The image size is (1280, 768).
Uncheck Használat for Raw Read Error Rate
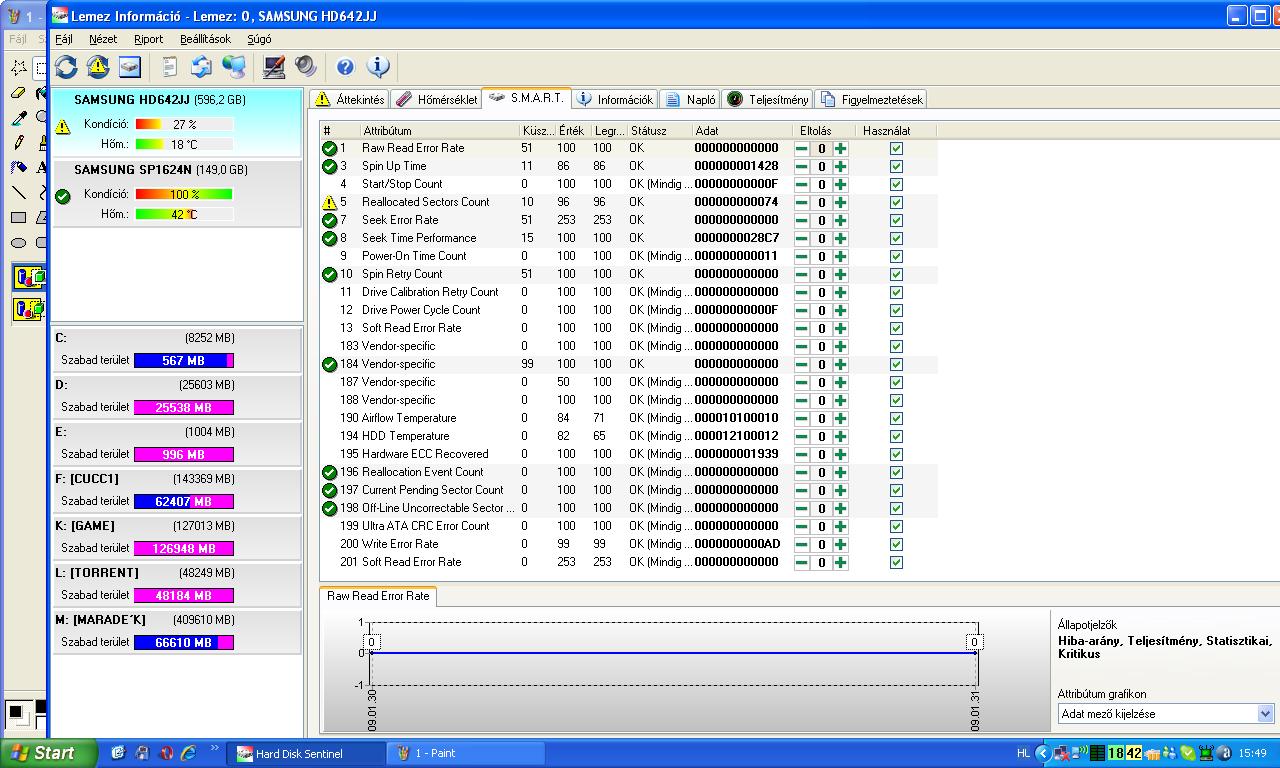pos(896,148)
